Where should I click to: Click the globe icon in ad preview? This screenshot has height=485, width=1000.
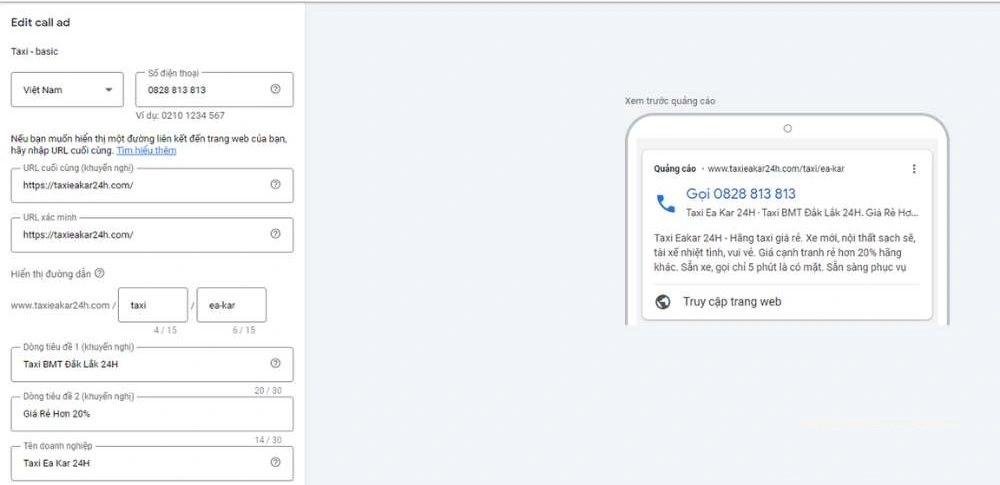[x=663, y=302]
